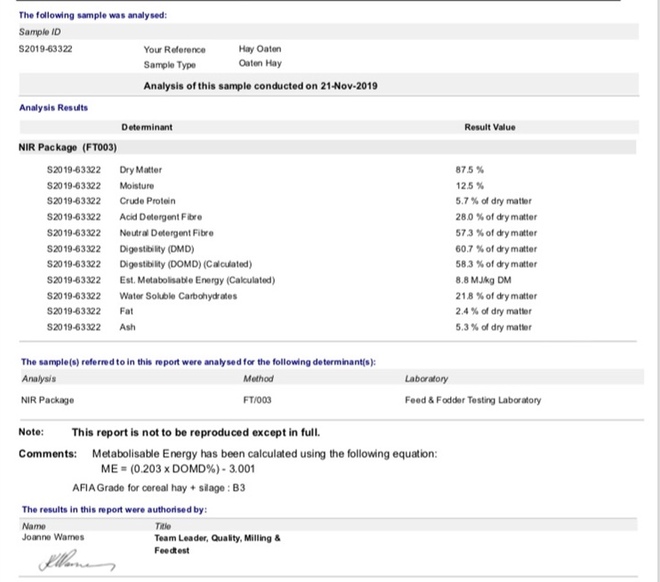Select the analysis date line 21-Nov-2019
Viewport: 660px width, 582px height.
point(260,86)
